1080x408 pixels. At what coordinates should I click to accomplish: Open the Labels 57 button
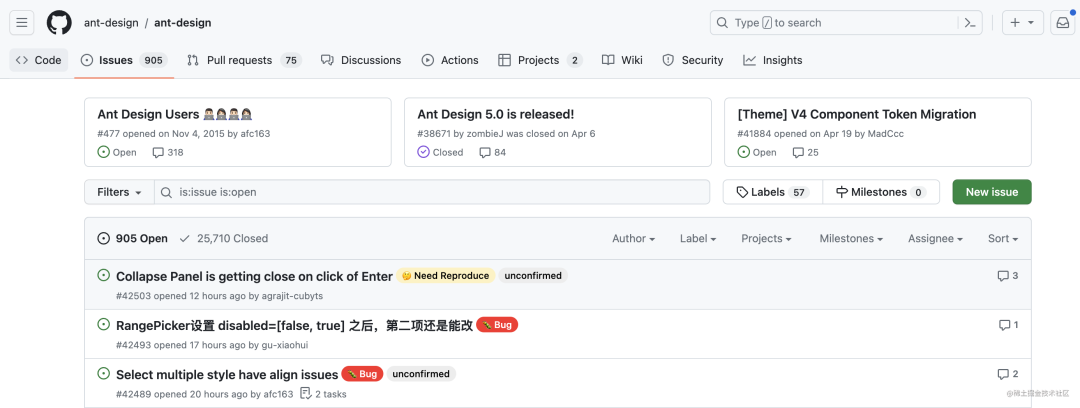773,192
